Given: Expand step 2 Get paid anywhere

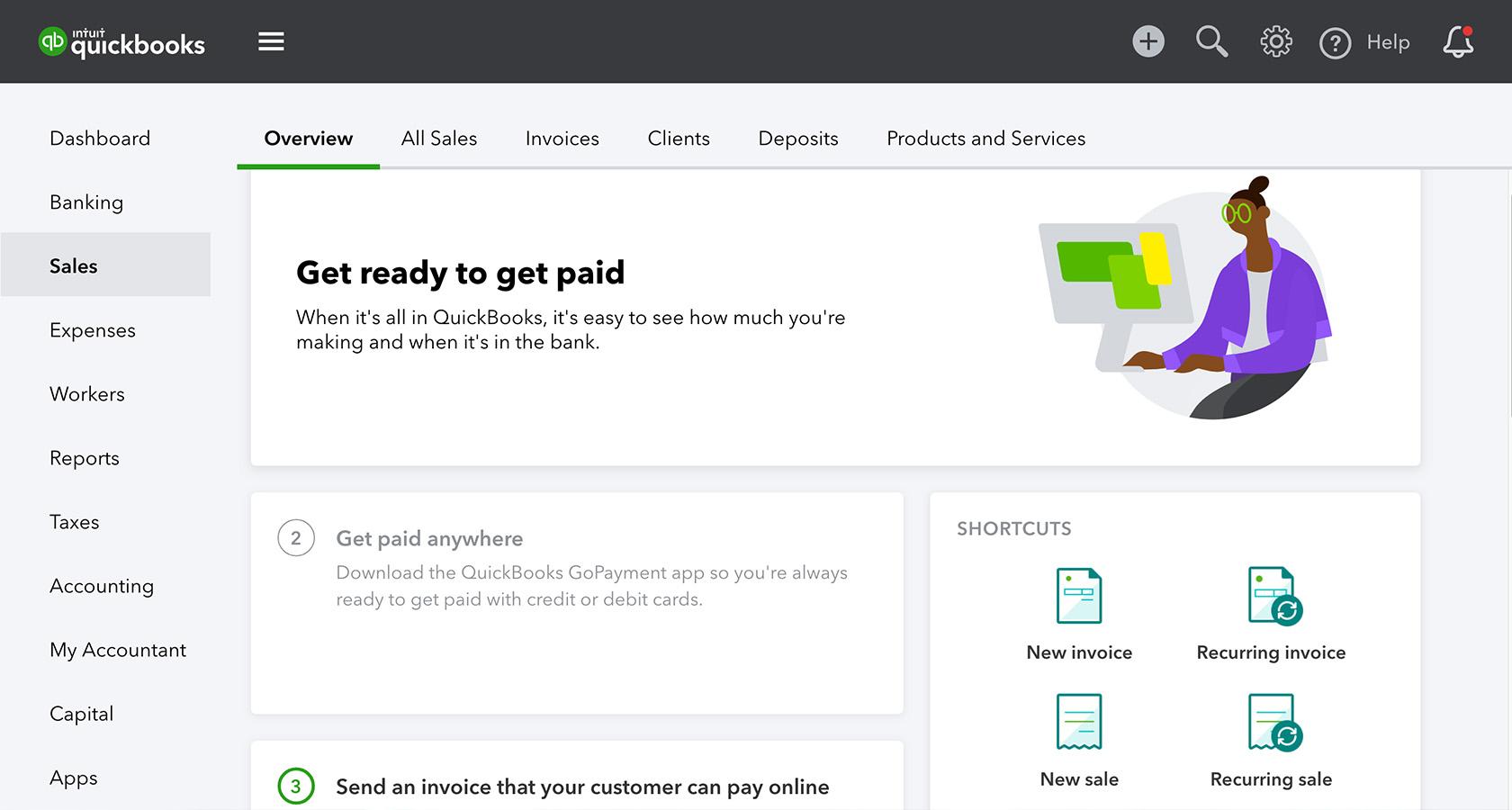Looking at the screenshot, I should click(429, 538).
